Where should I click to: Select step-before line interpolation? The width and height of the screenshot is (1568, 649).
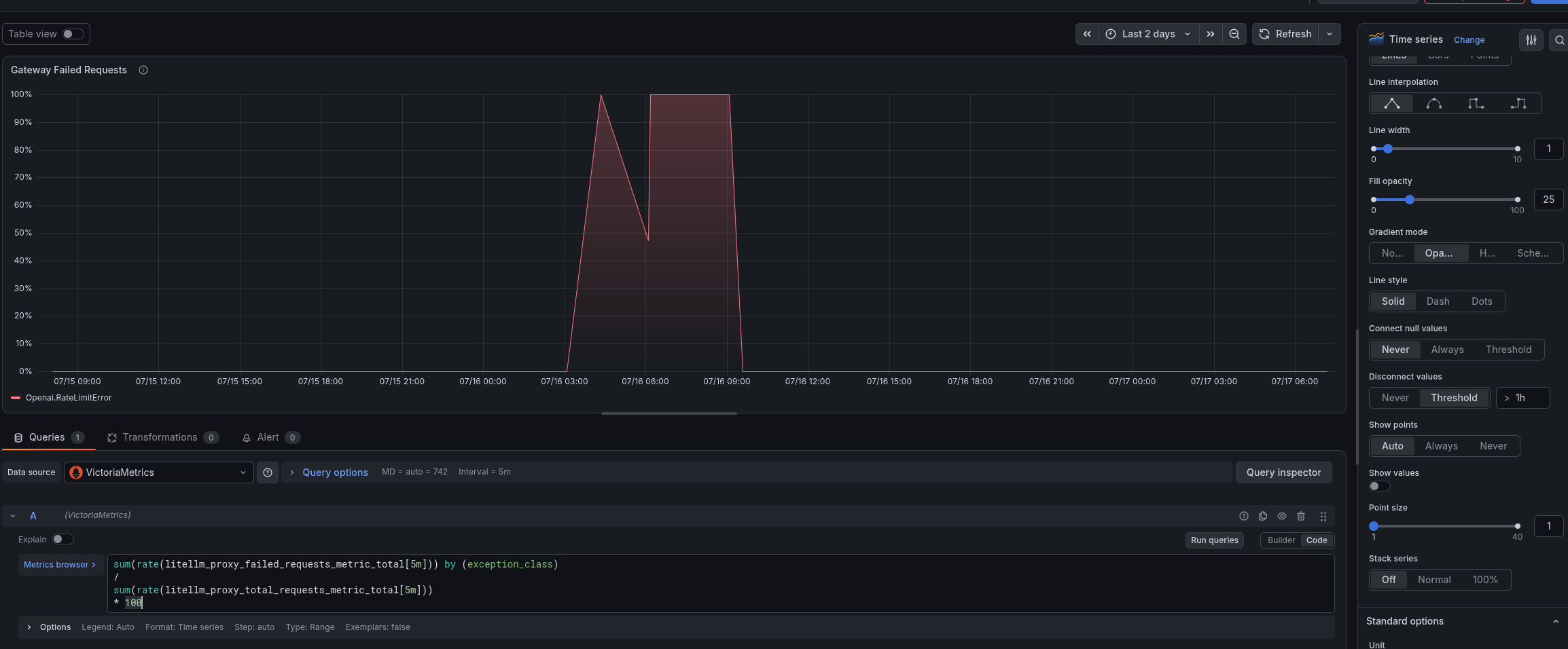[x=1476, y=103]
